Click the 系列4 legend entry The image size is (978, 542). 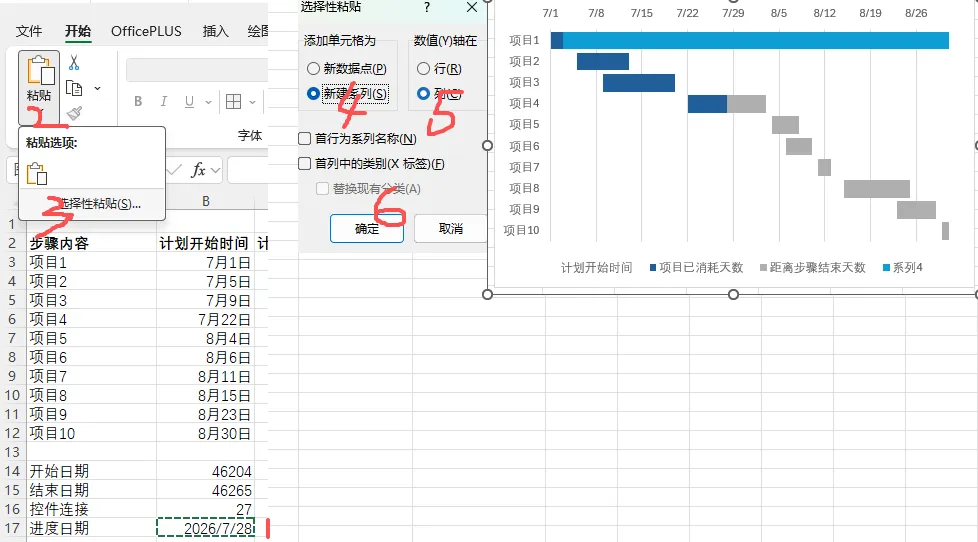pyautogui.click(x=903, y=268)
